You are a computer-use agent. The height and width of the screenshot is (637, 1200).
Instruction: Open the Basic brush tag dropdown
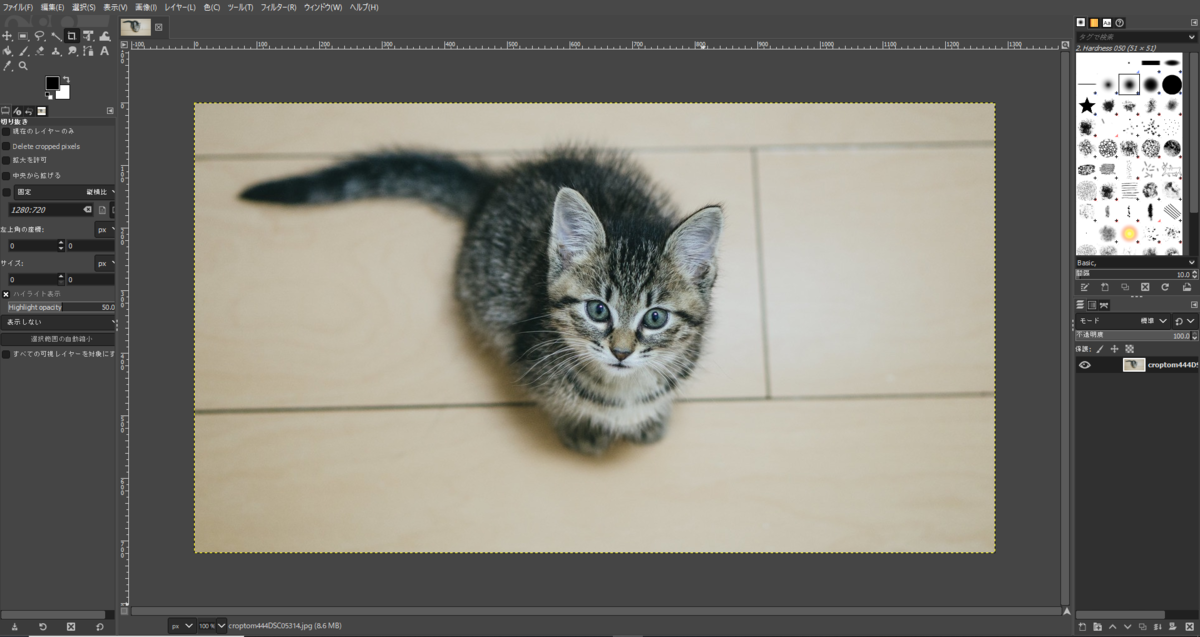coord(1135,262)
